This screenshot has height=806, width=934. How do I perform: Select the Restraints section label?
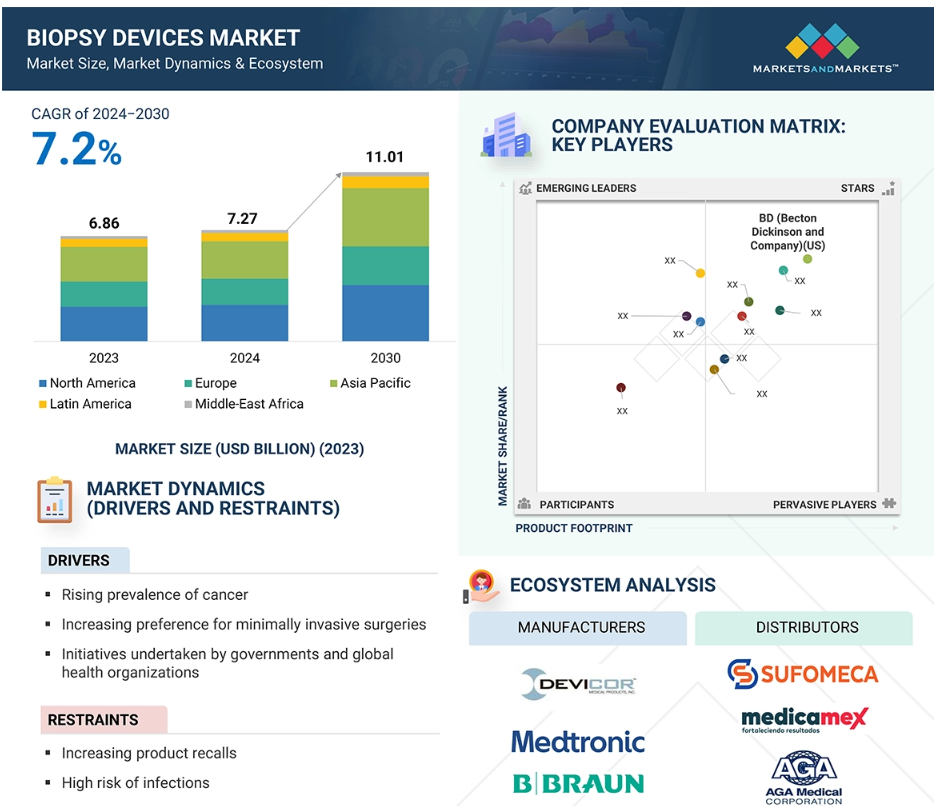[104, 720]
